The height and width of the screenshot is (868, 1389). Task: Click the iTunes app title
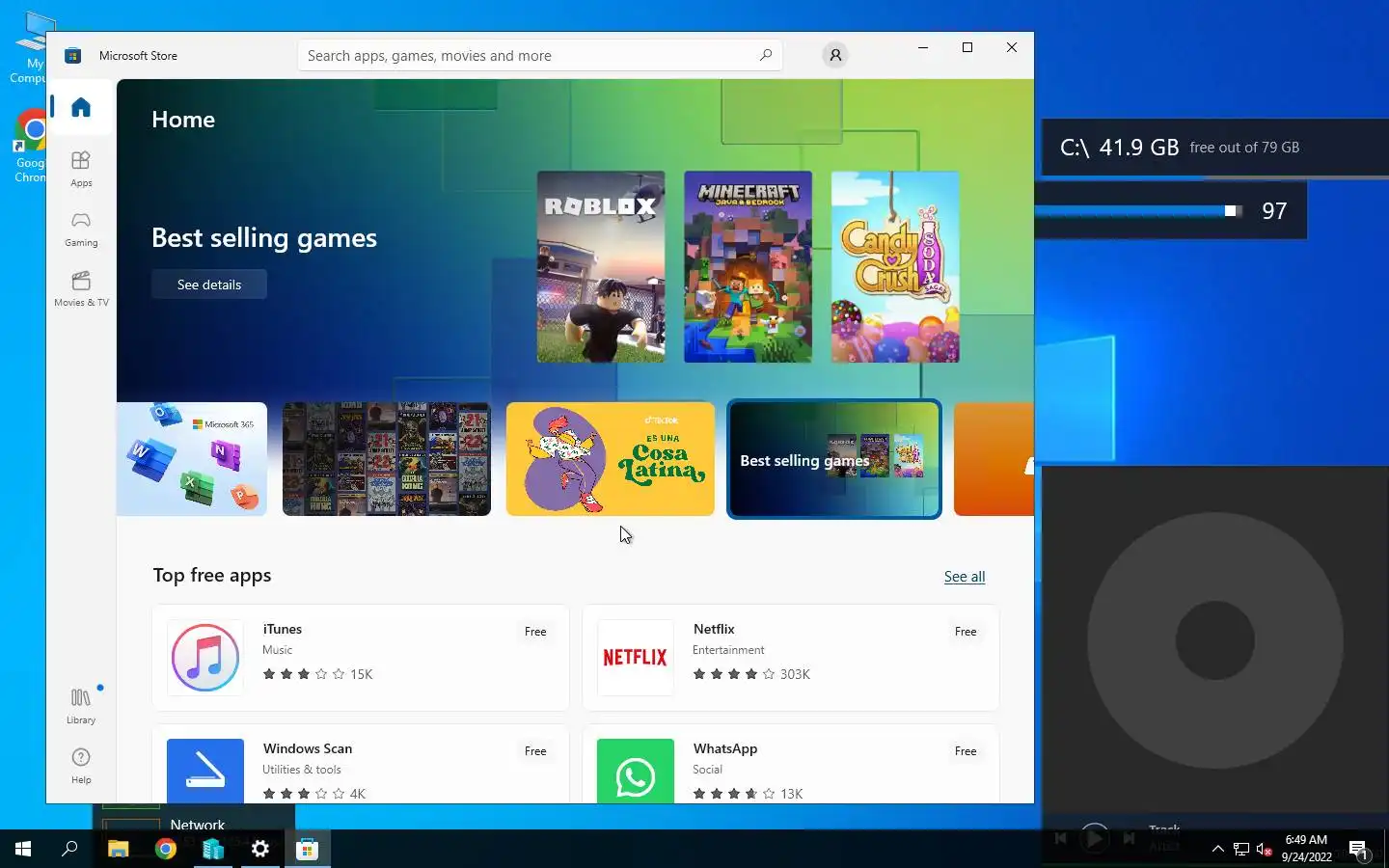coord(283,629)
